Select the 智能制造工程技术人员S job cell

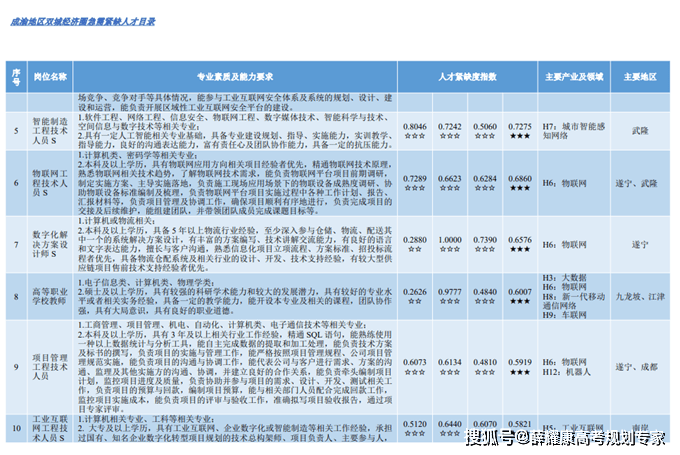51,131
